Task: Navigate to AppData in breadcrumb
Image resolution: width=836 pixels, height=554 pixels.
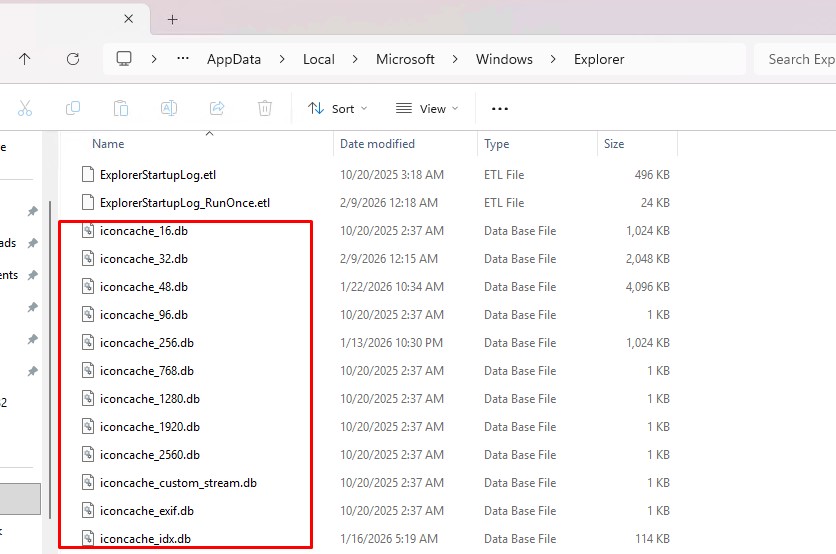Action: [234, 59]
